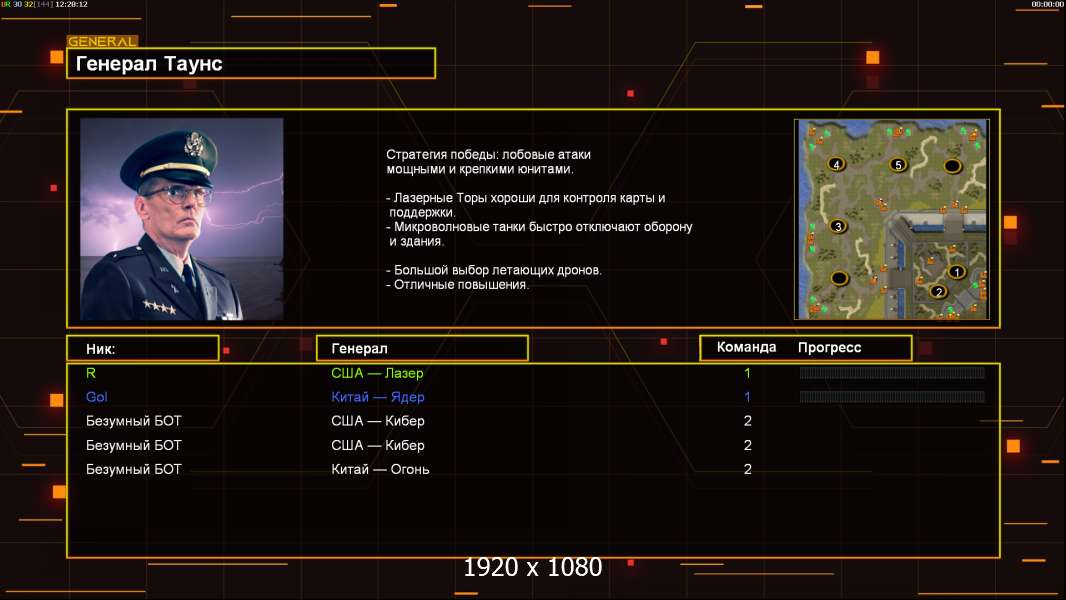1066x600 pixels.
Task: Click player R's loading progress bar
Action: tap(892, 372)
